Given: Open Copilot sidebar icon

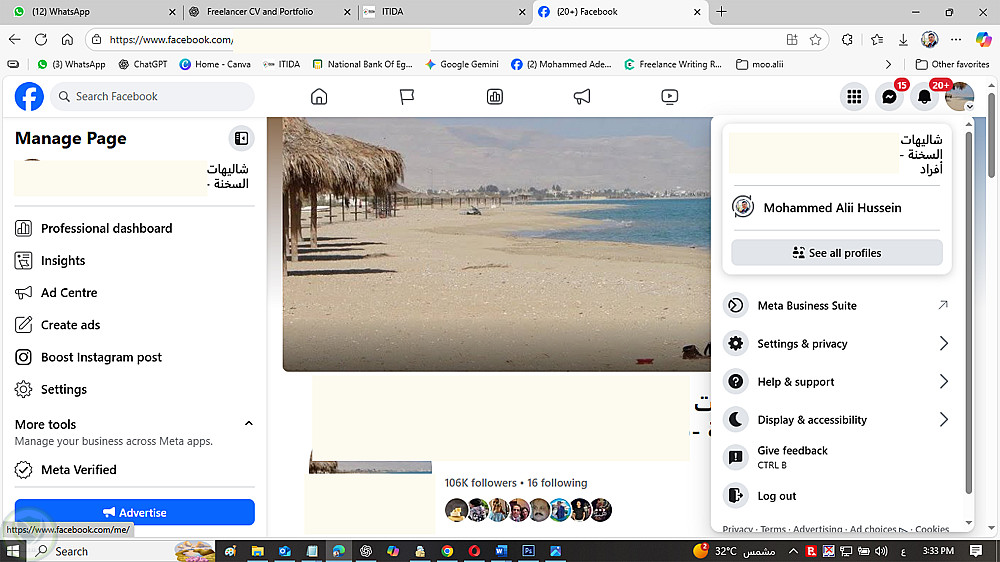Looking at the screenshot, I should click(983, 40).
